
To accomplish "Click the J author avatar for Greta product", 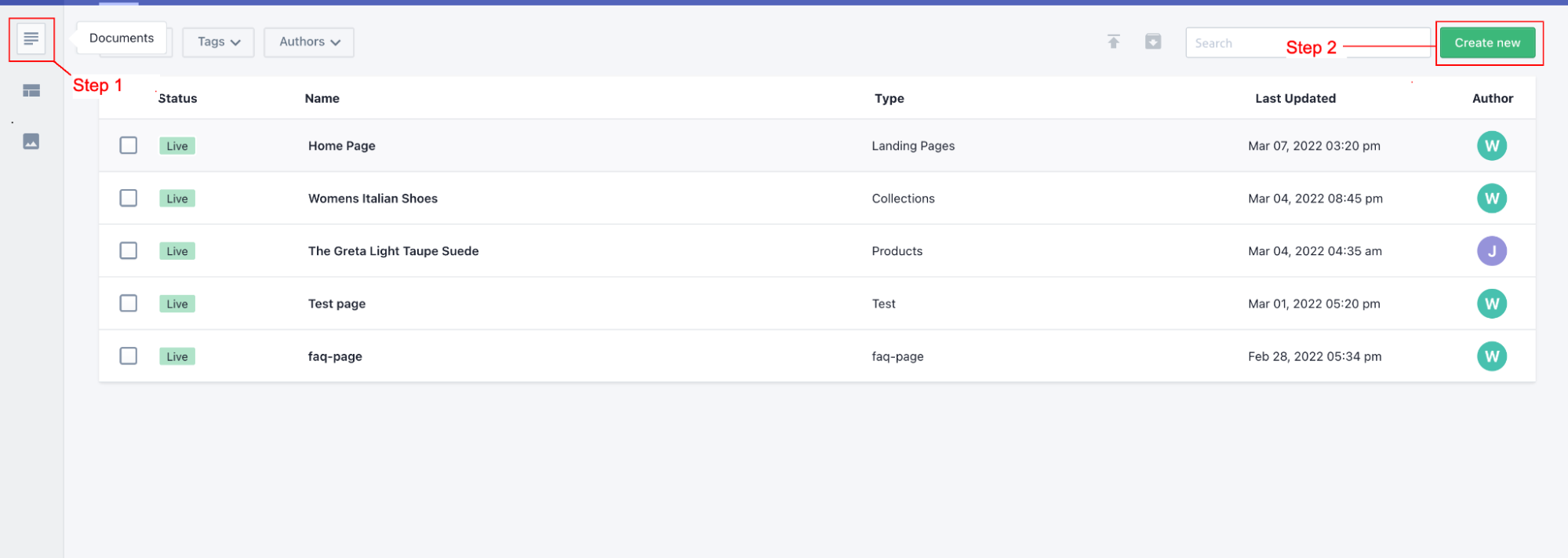I will tap(1491, 251).
